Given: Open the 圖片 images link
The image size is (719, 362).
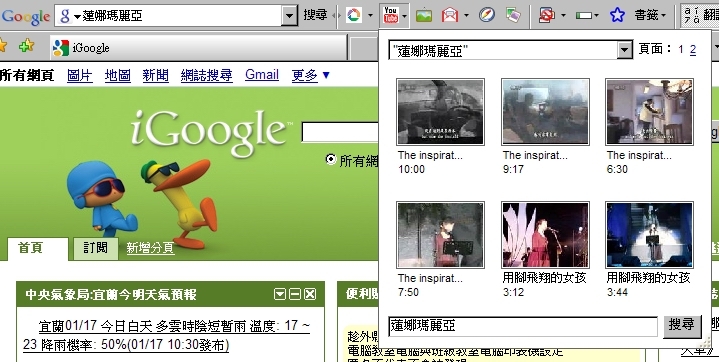Looking at the screenshot, I should pyautogui.click(x=80, y=75).
